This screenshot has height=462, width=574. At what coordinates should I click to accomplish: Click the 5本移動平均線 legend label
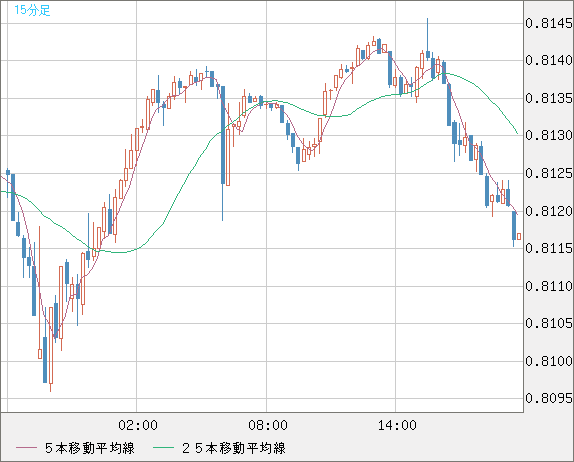90,448
